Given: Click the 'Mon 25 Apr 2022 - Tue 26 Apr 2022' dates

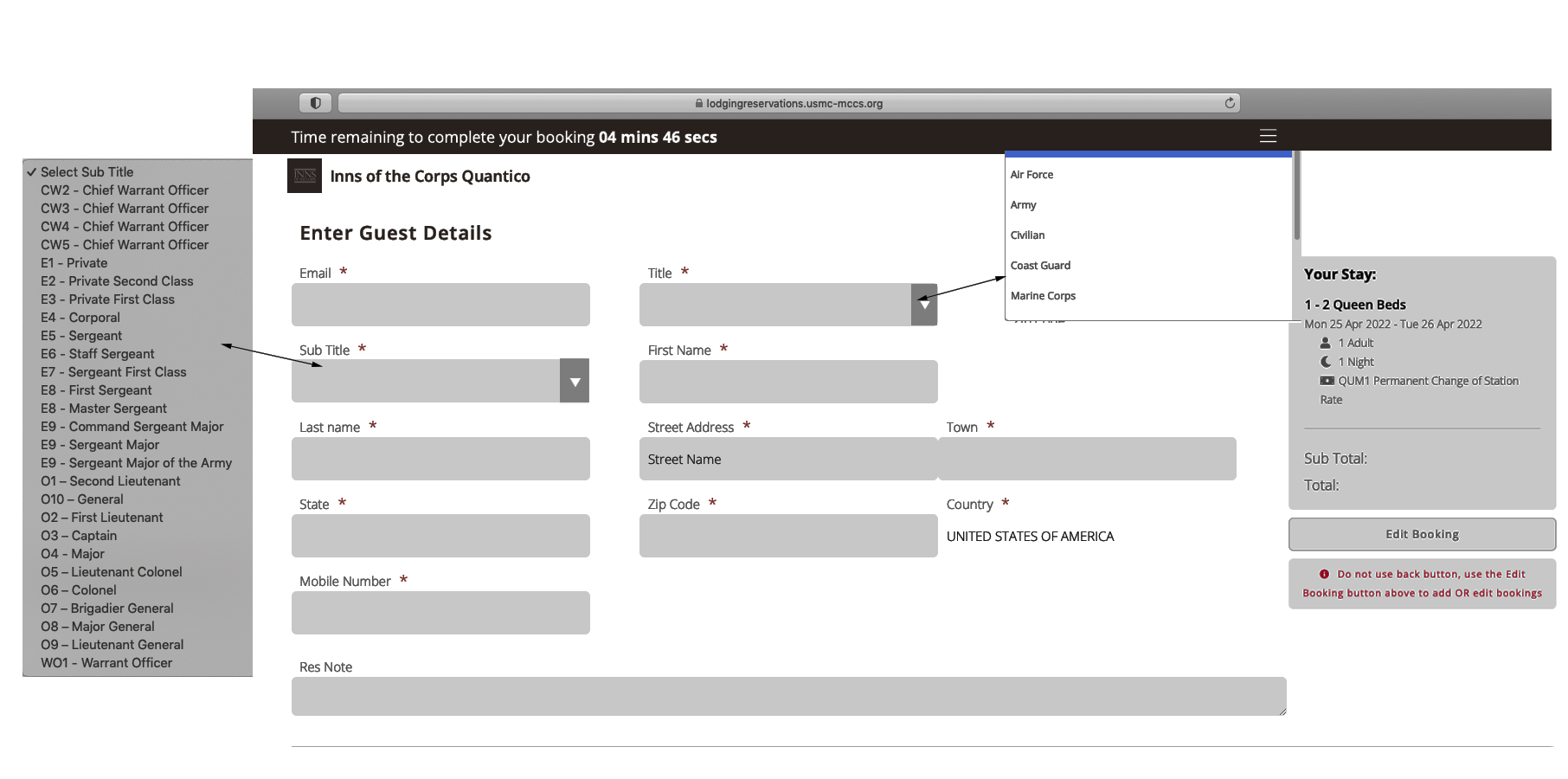Looking at the screenshot, I should click(1393, 325).
